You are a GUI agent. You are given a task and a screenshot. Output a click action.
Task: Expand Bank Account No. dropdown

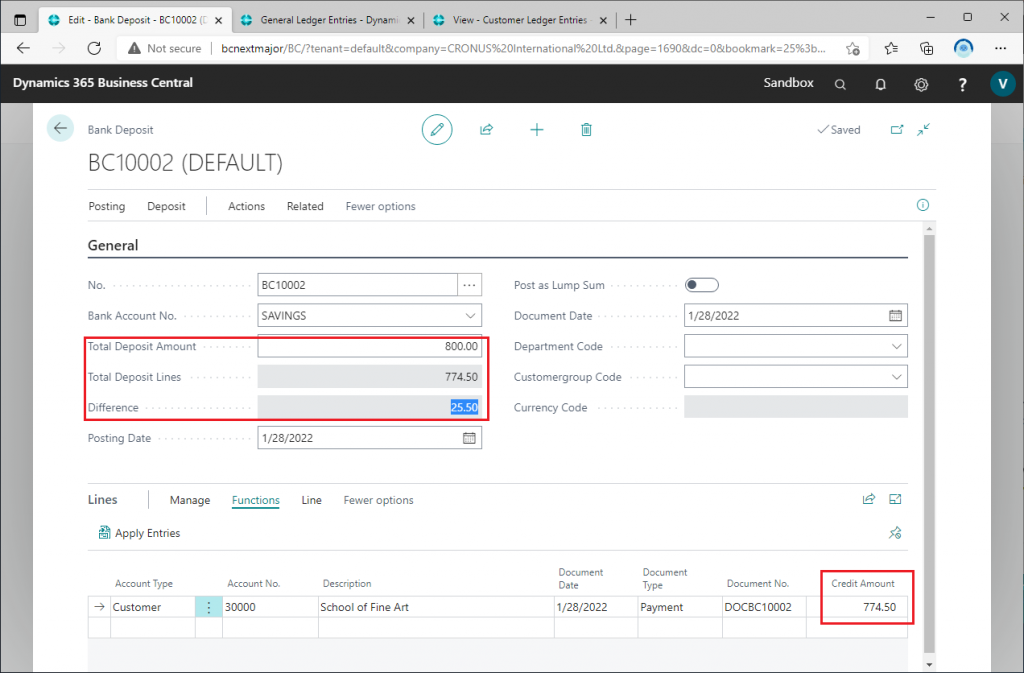(x=470, y=315)
